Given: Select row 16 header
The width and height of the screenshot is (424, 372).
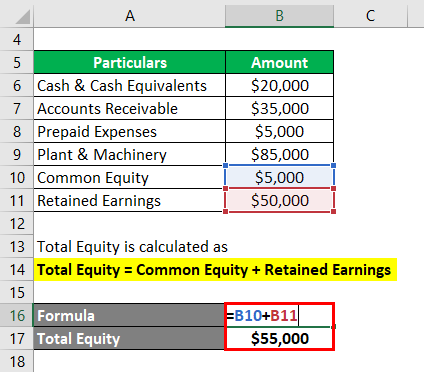Looking at the screenshot, I should pos(17,315).
